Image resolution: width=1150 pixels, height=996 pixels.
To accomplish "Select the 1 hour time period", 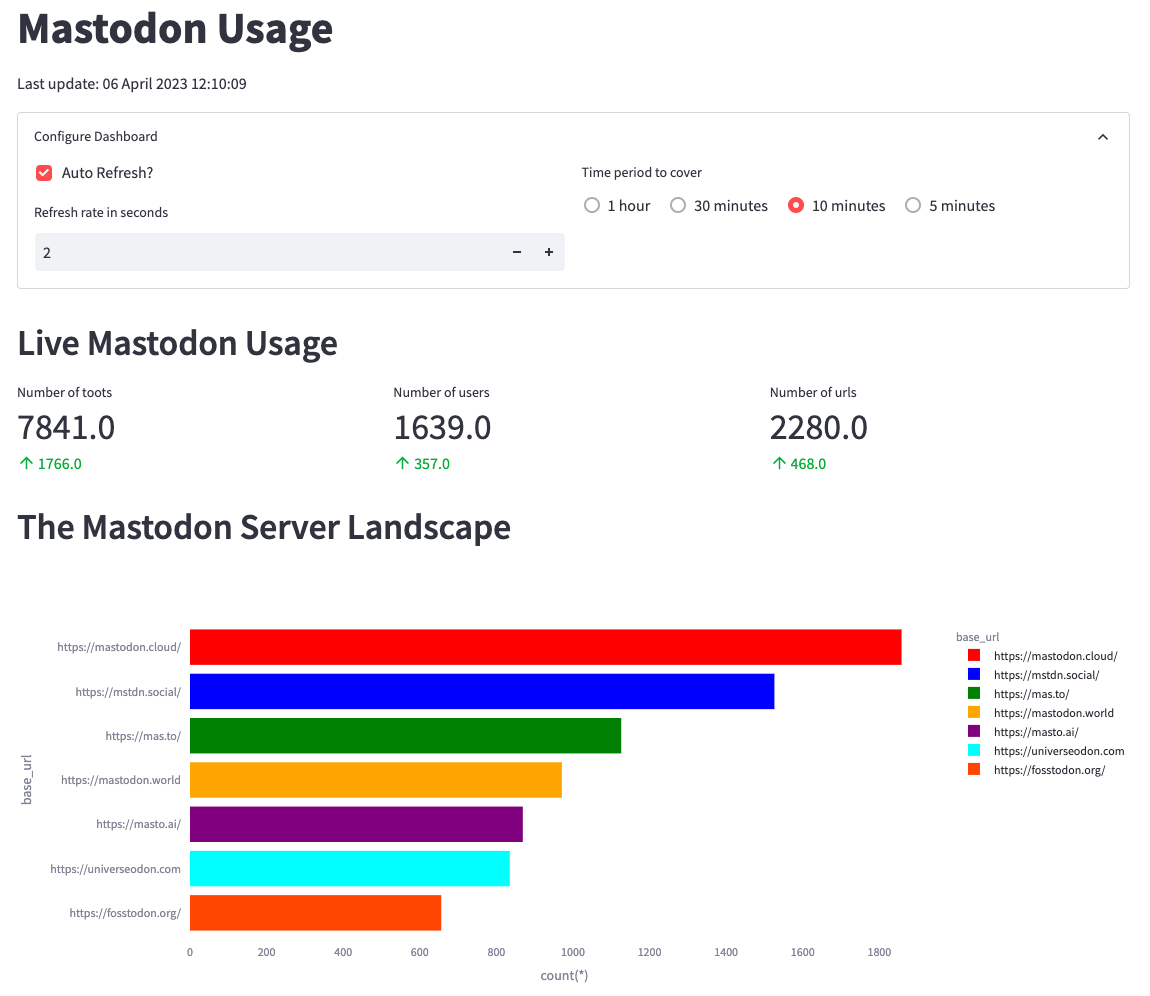I will click(x=592, y=205).
